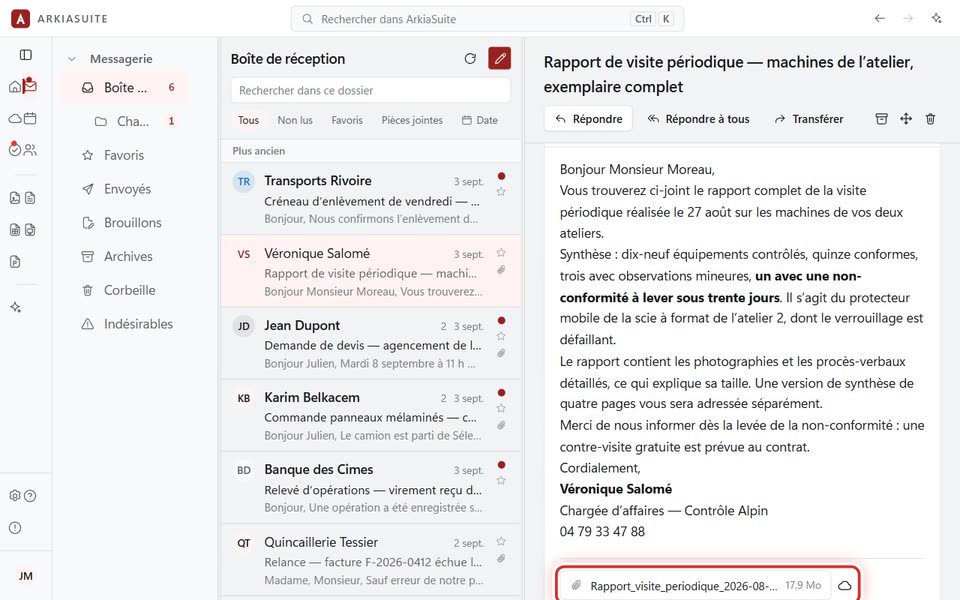Open the Rapport_visite_periodique attachment
Viewport: 960px width, 600px height.
coord(696,586)
